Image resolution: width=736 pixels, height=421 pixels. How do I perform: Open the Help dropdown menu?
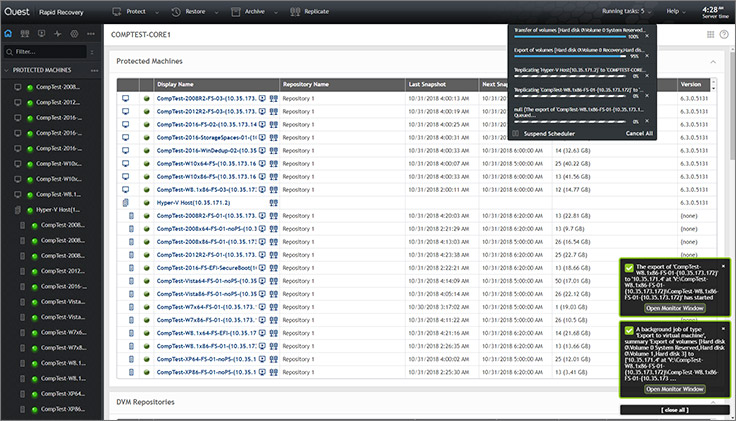[x=676, y=11]
